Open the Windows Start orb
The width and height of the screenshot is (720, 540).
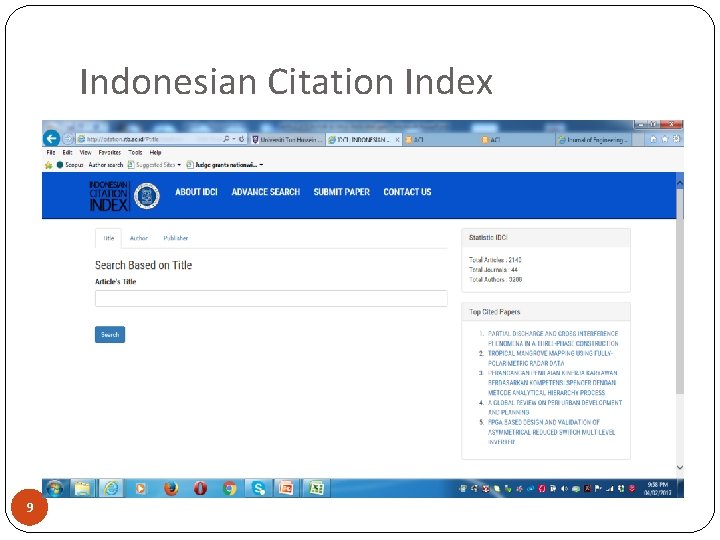pyautogui.click(x=55, y=488)
